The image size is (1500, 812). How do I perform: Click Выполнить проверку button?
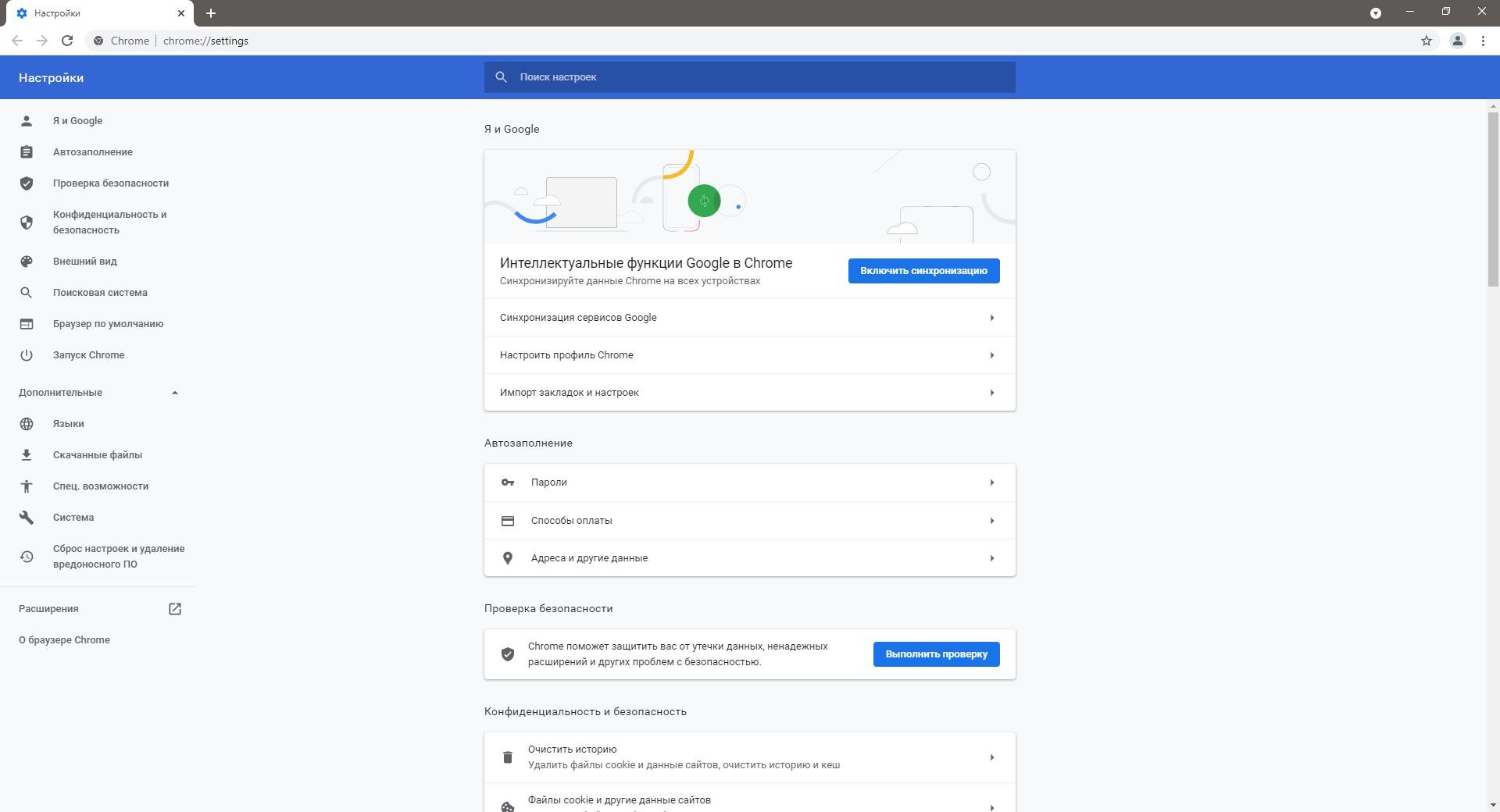[937, 654]
